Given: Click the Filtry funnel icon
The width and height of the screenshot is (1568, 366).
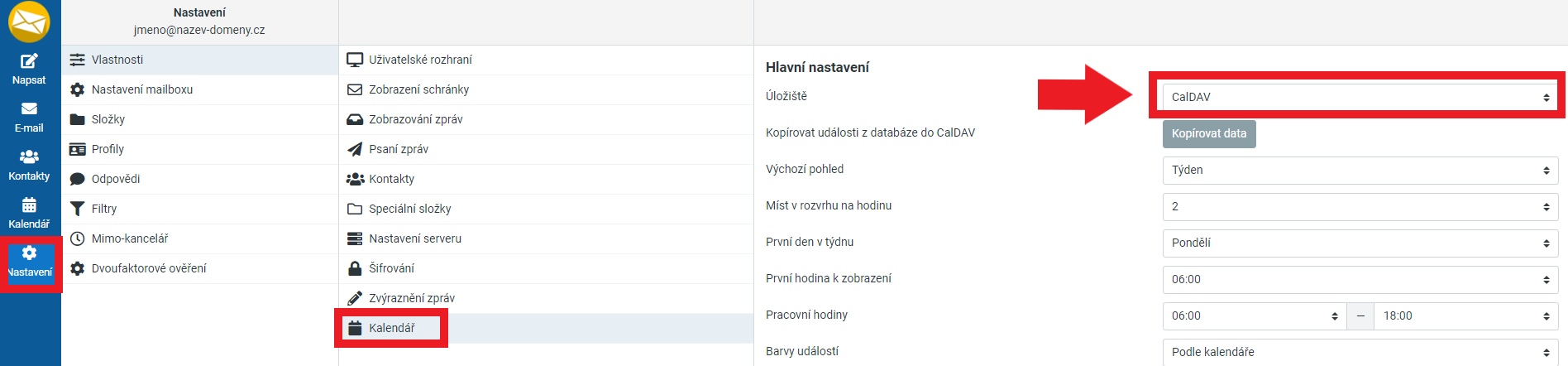Looking at the screenshot, I should (x=78, y=209).
